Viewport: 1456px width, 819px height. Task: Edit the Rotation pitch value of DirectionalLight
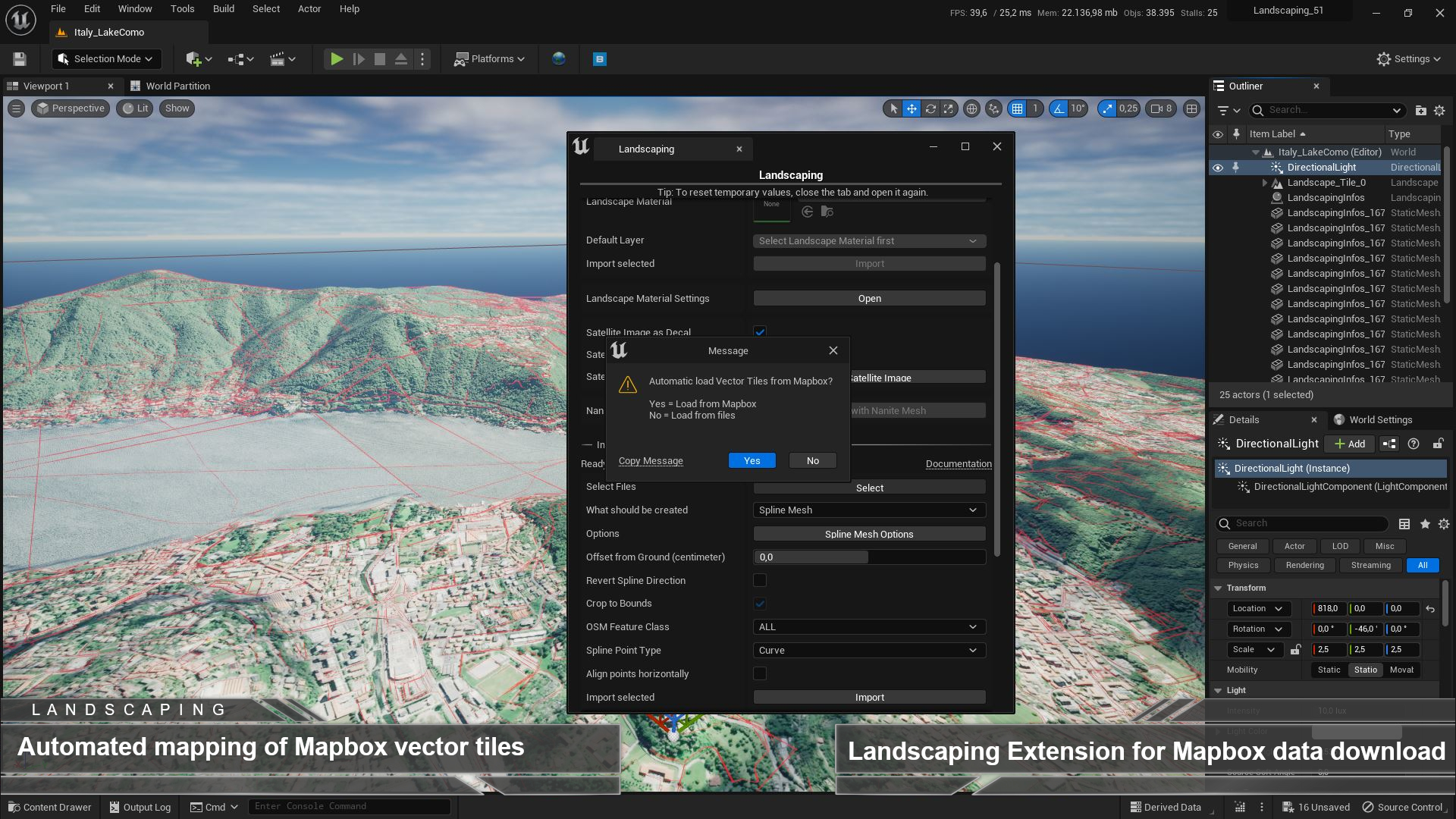[1364, 629]
